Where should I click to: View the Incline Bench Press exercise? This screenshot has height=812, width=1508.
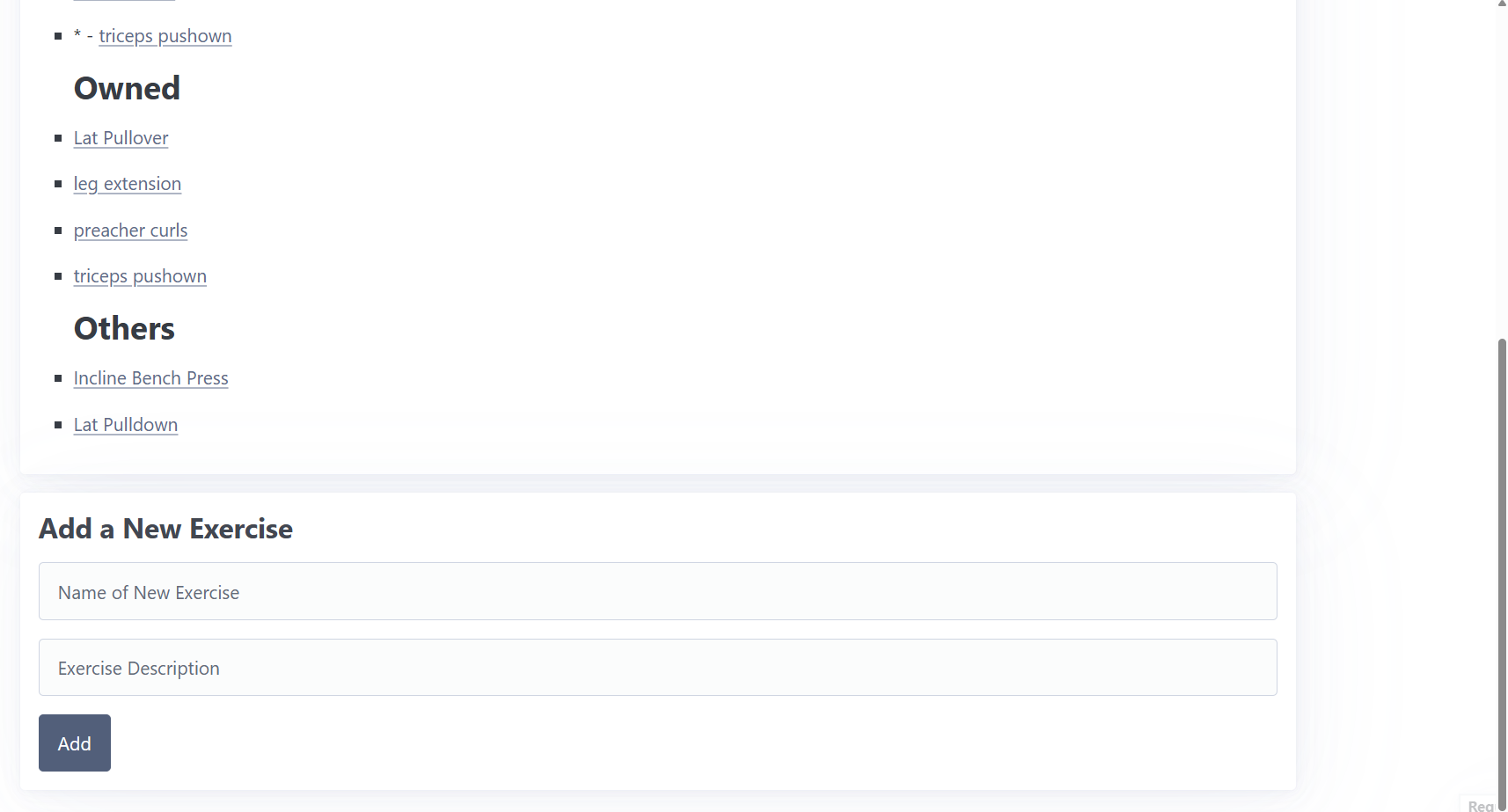150,378
